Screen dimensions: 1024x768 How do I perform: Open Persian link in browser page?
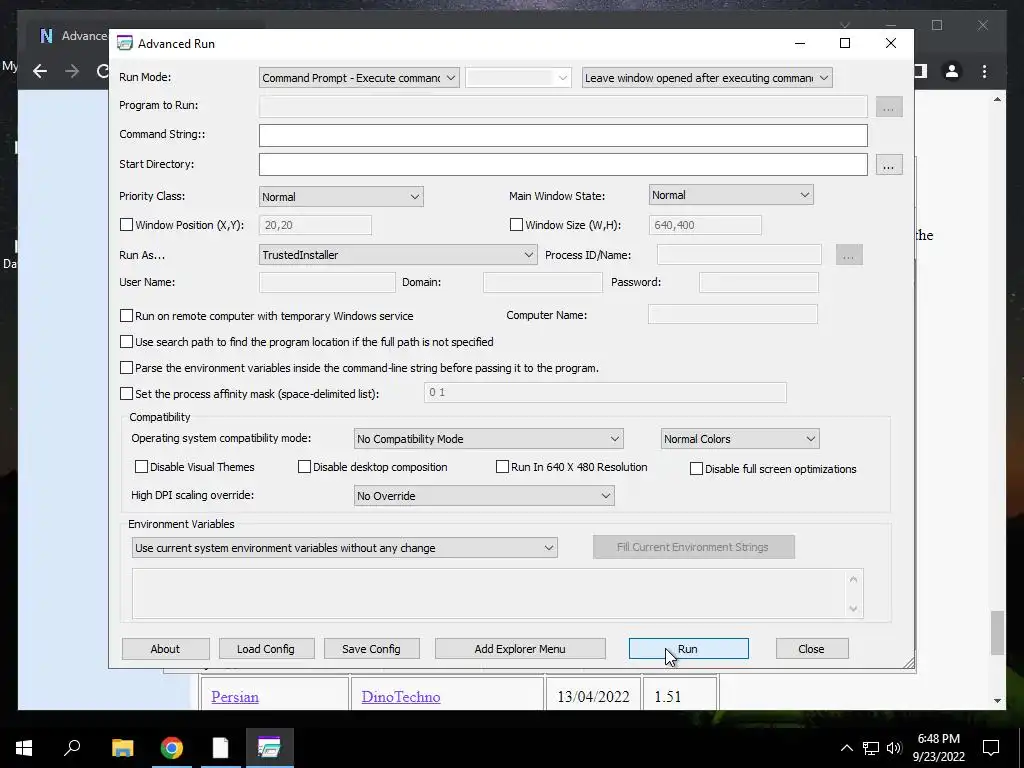(235, 697)
